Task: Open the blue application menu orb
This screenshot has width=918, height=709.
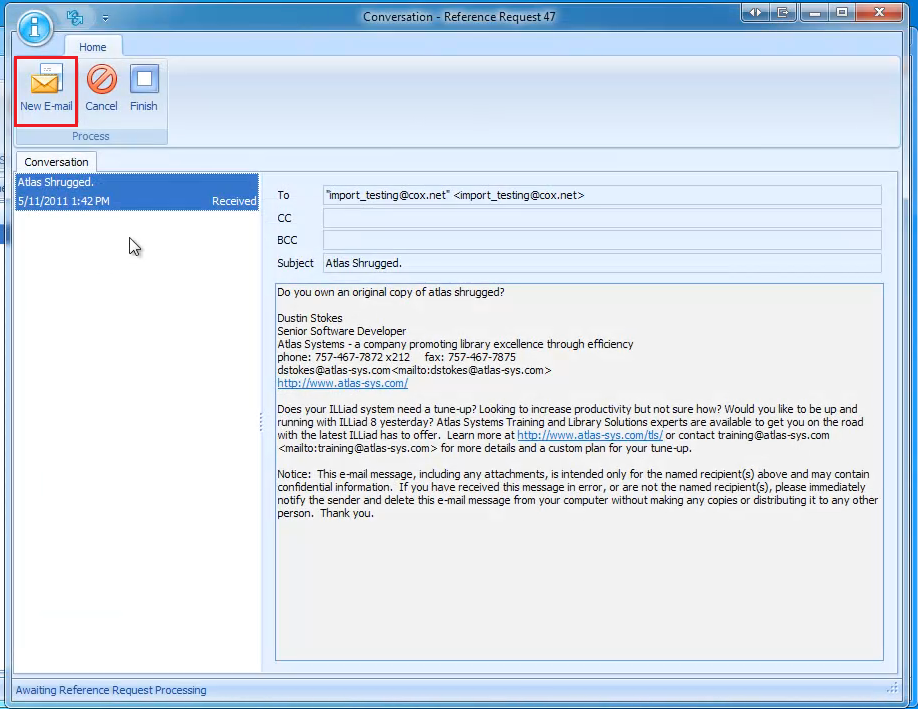Action: click(33, 27)
